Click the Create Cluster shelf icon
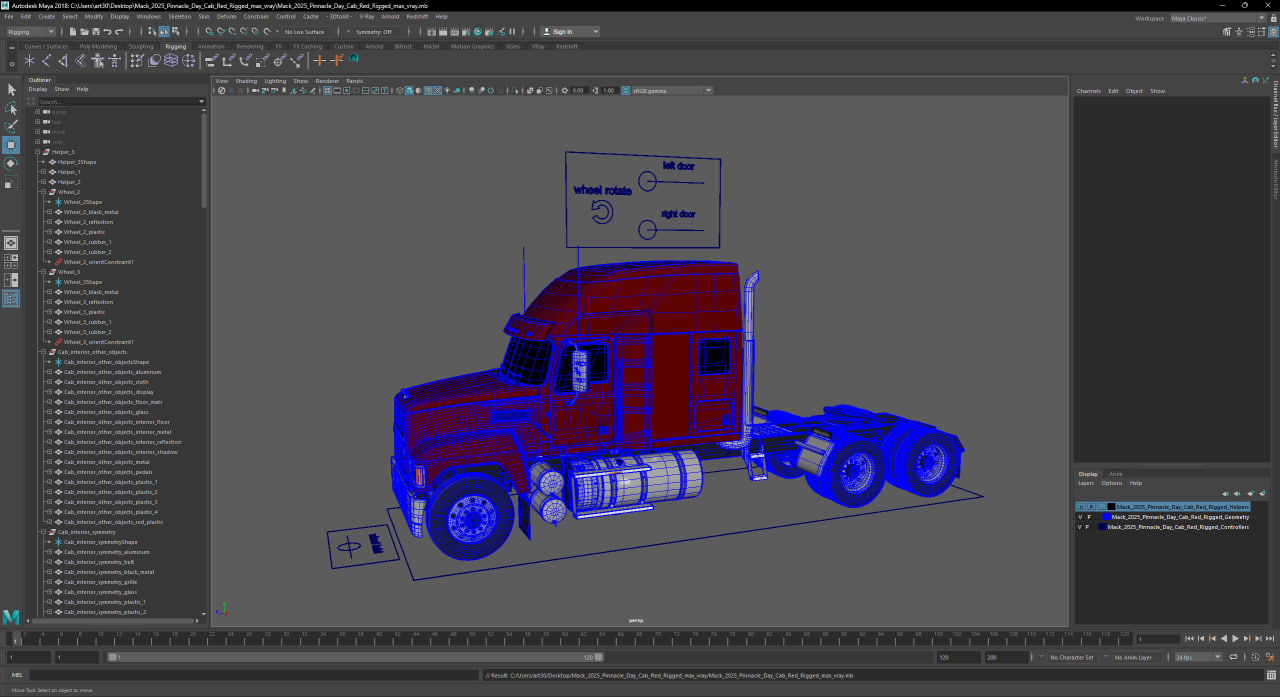Screen dimensions: 1280x697 click(188, 61)
